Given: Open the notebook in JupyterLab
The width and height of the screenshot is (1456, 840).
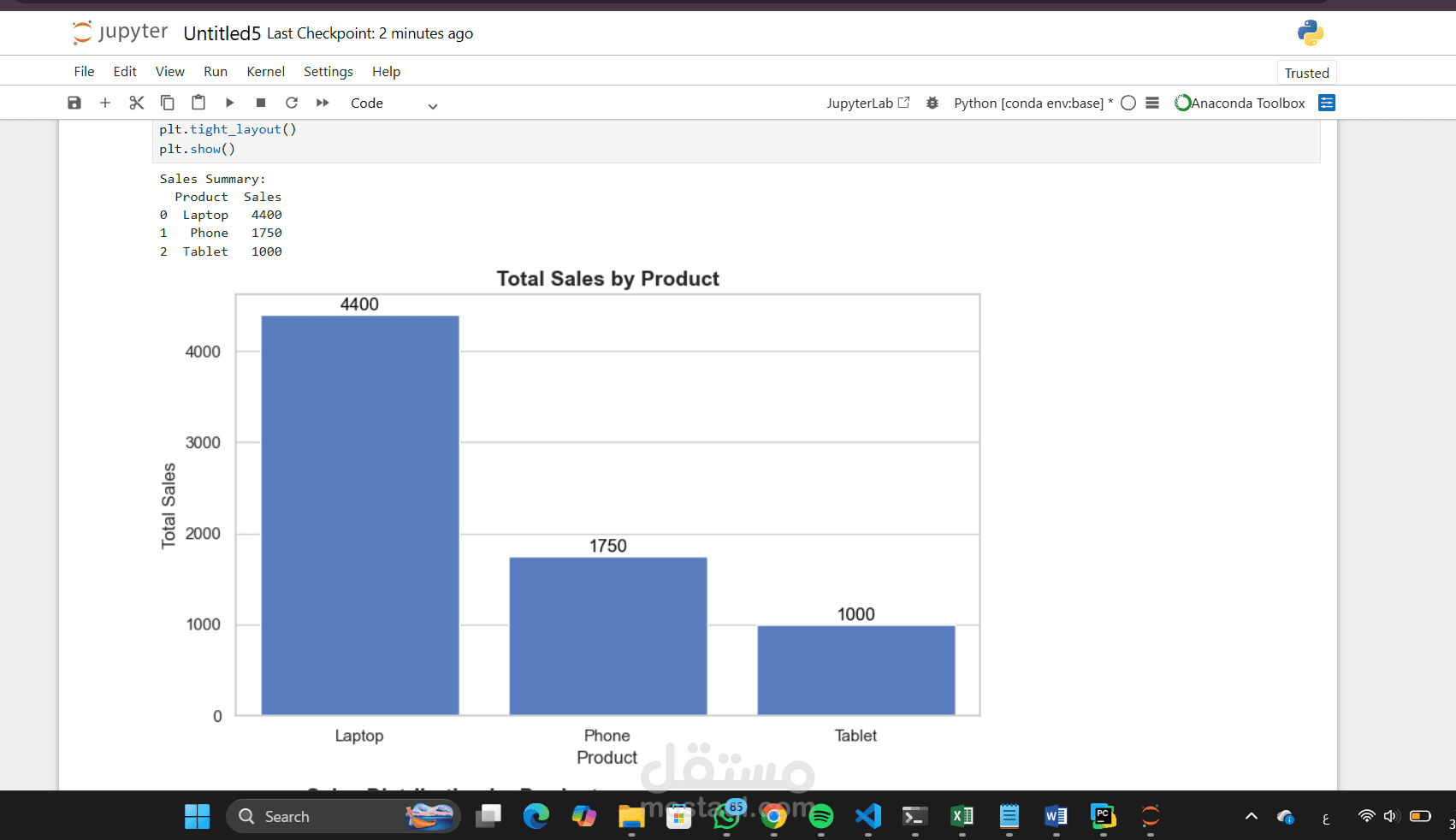Looking at the screenshot, I should coord(867,102).
